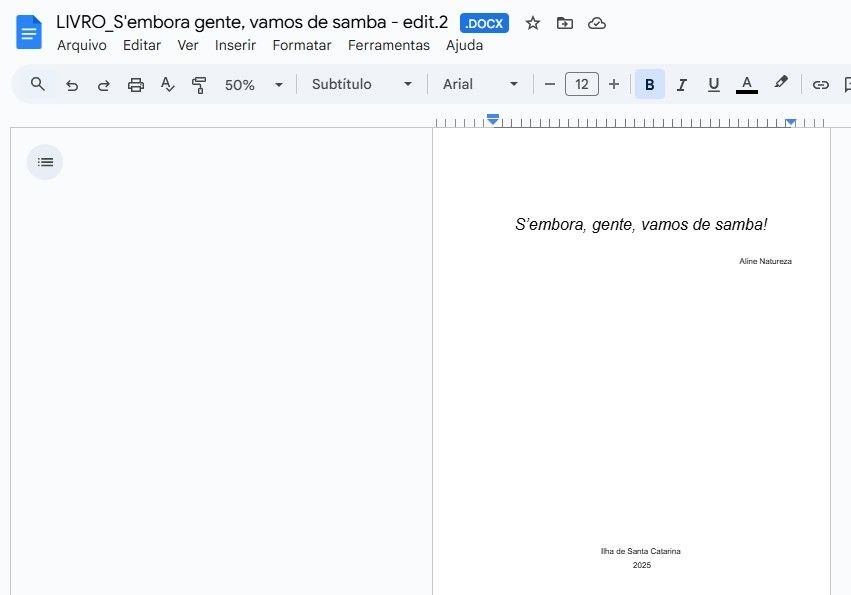Viewport: 851px width, 595px height.
Task: Toggle underline formatting
Action: [x=714, y=85]
